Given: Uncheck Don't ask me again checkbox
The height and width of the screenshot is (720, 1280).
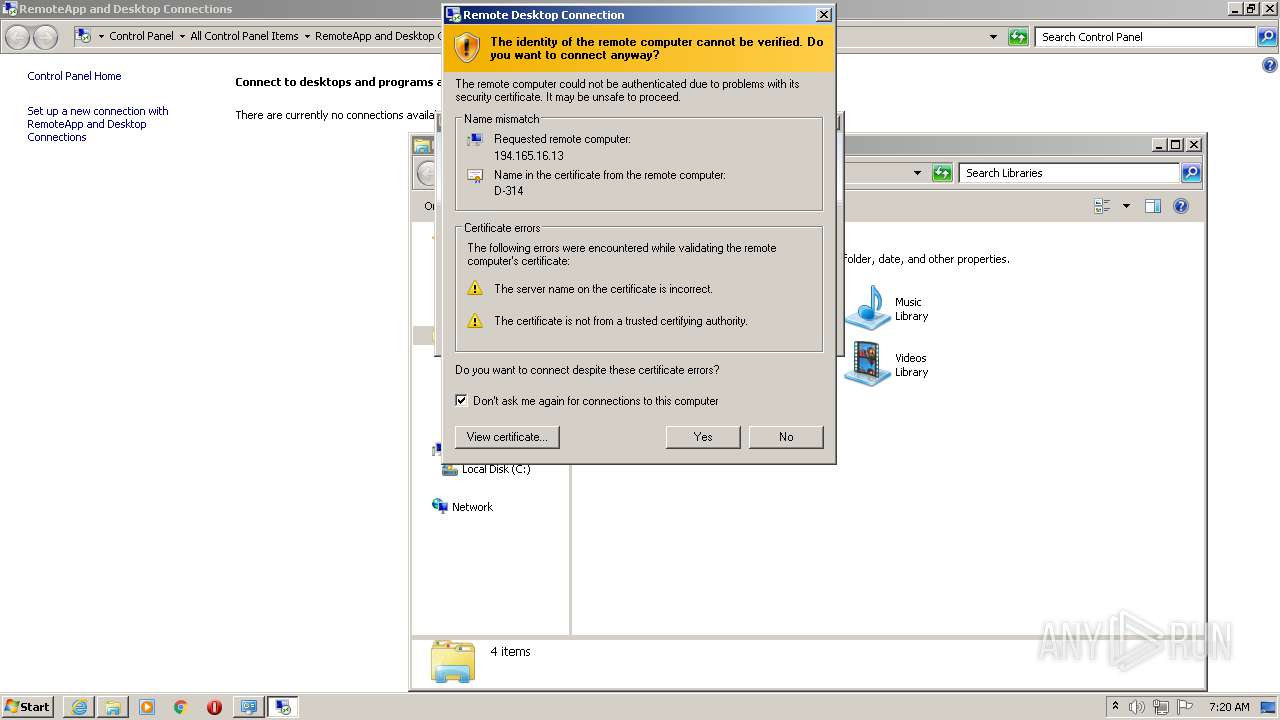Looking at the screenshot, I should click(x=461, y=400).
